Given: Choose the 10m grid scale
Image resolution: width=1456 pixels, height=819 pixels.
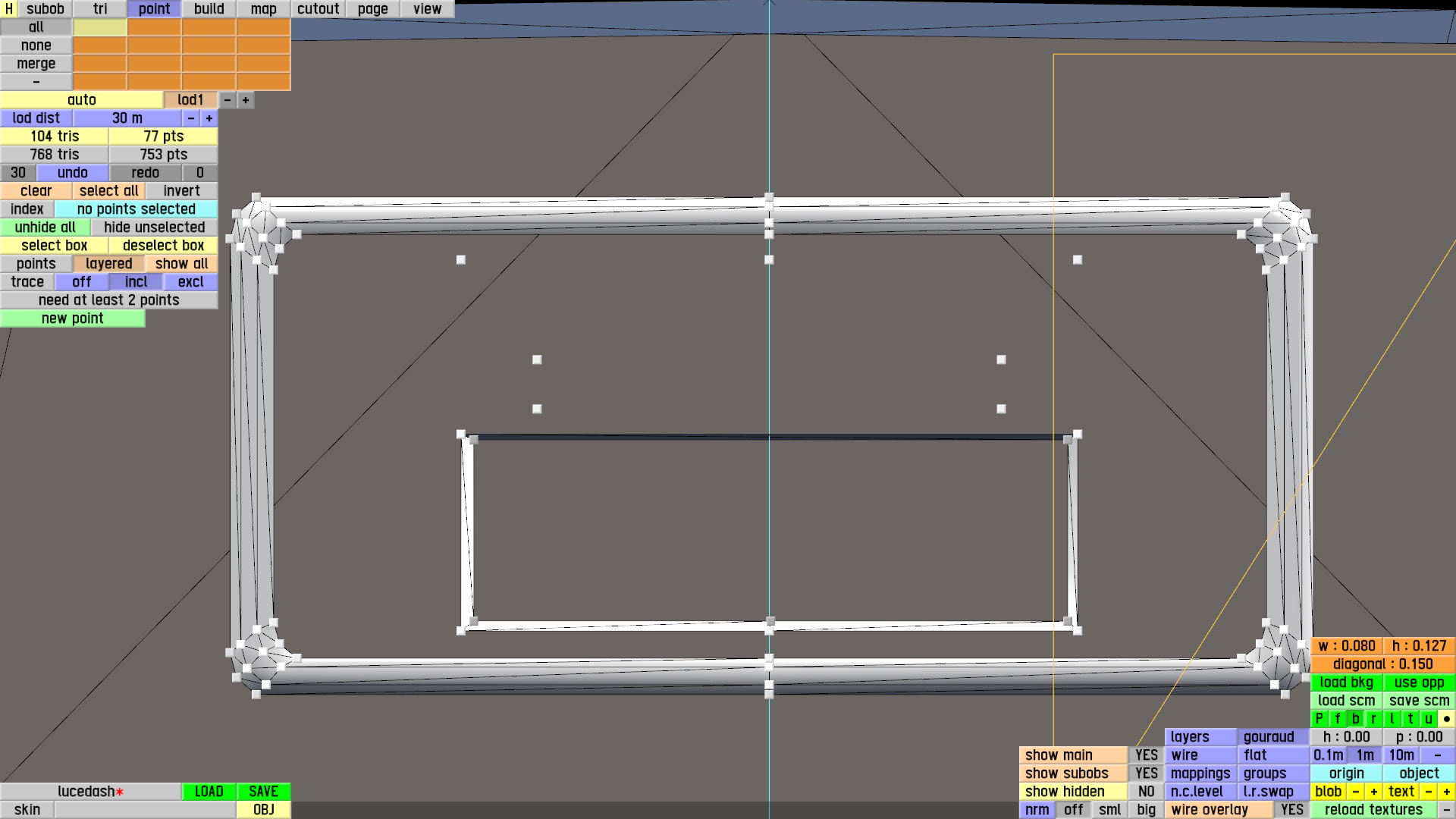Looking at the screenshot, I should point(1401,755).
